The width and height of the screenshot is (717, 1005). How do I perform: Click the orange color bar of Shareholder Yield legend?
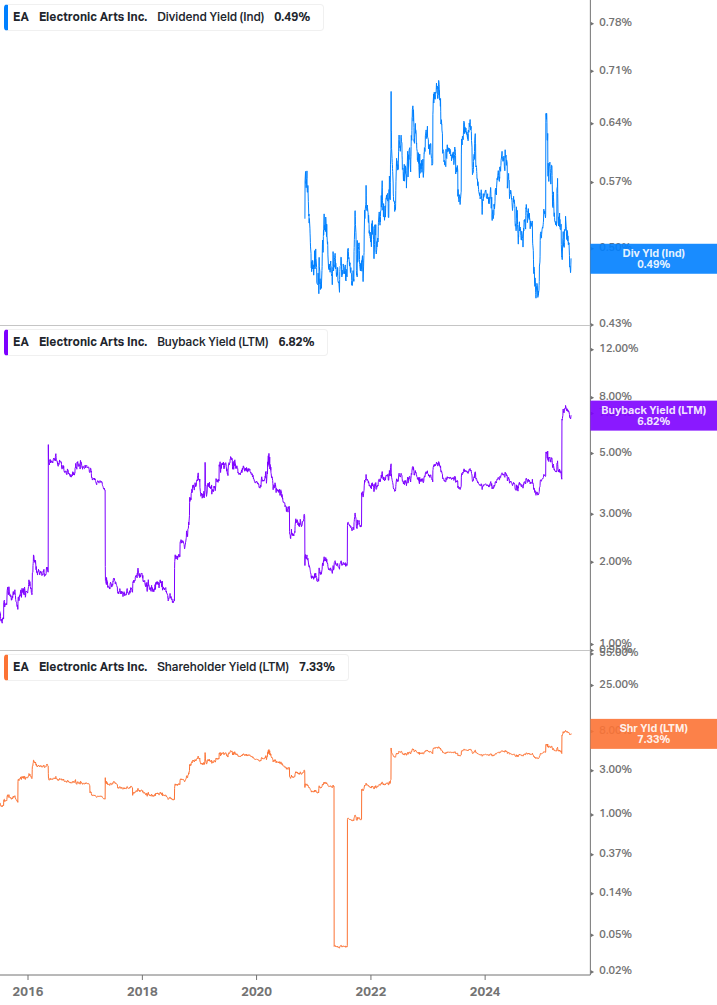tap(6, 667)
